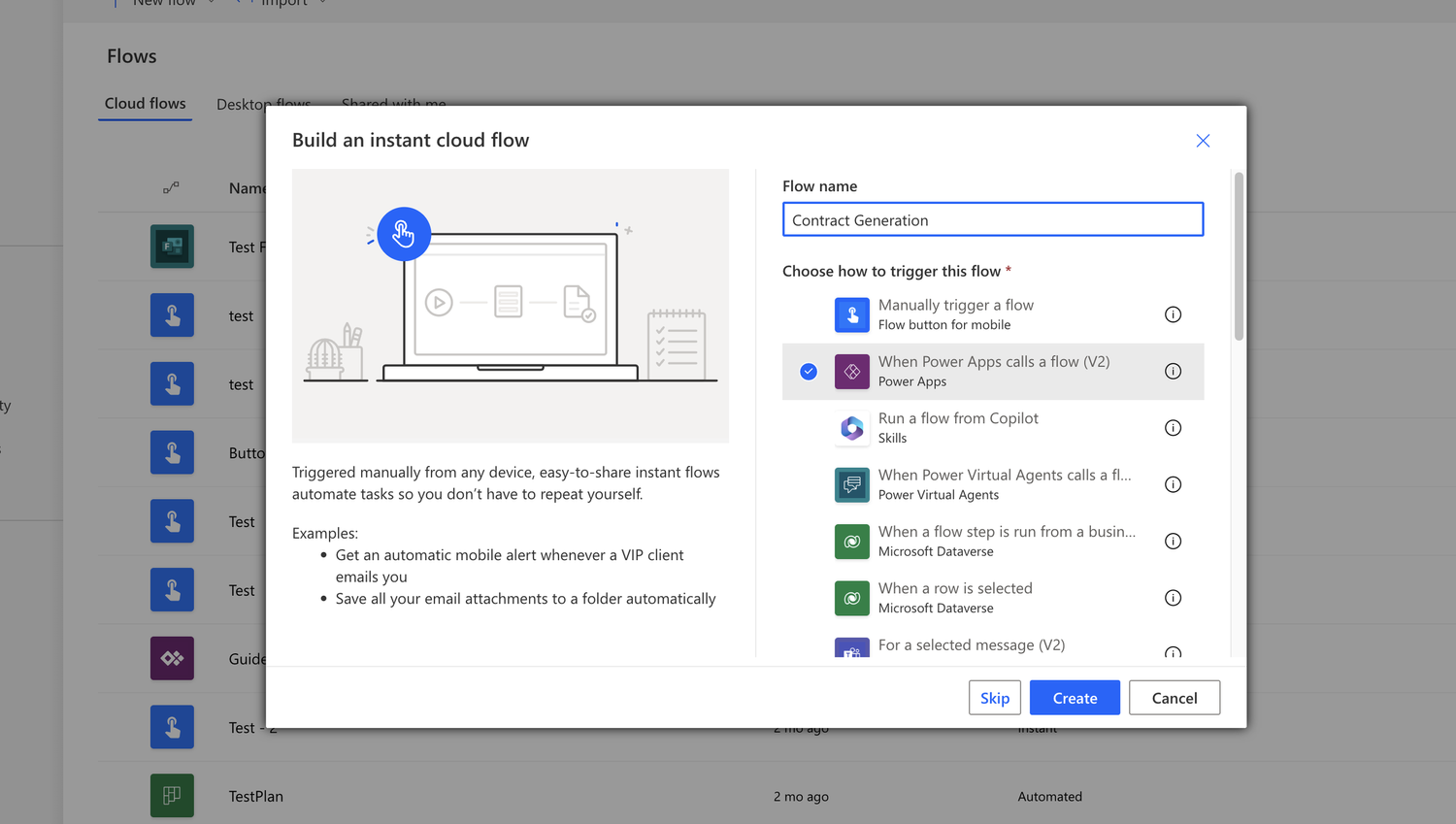Click the green TestPlan flow icon

click(x=172, y=795)
